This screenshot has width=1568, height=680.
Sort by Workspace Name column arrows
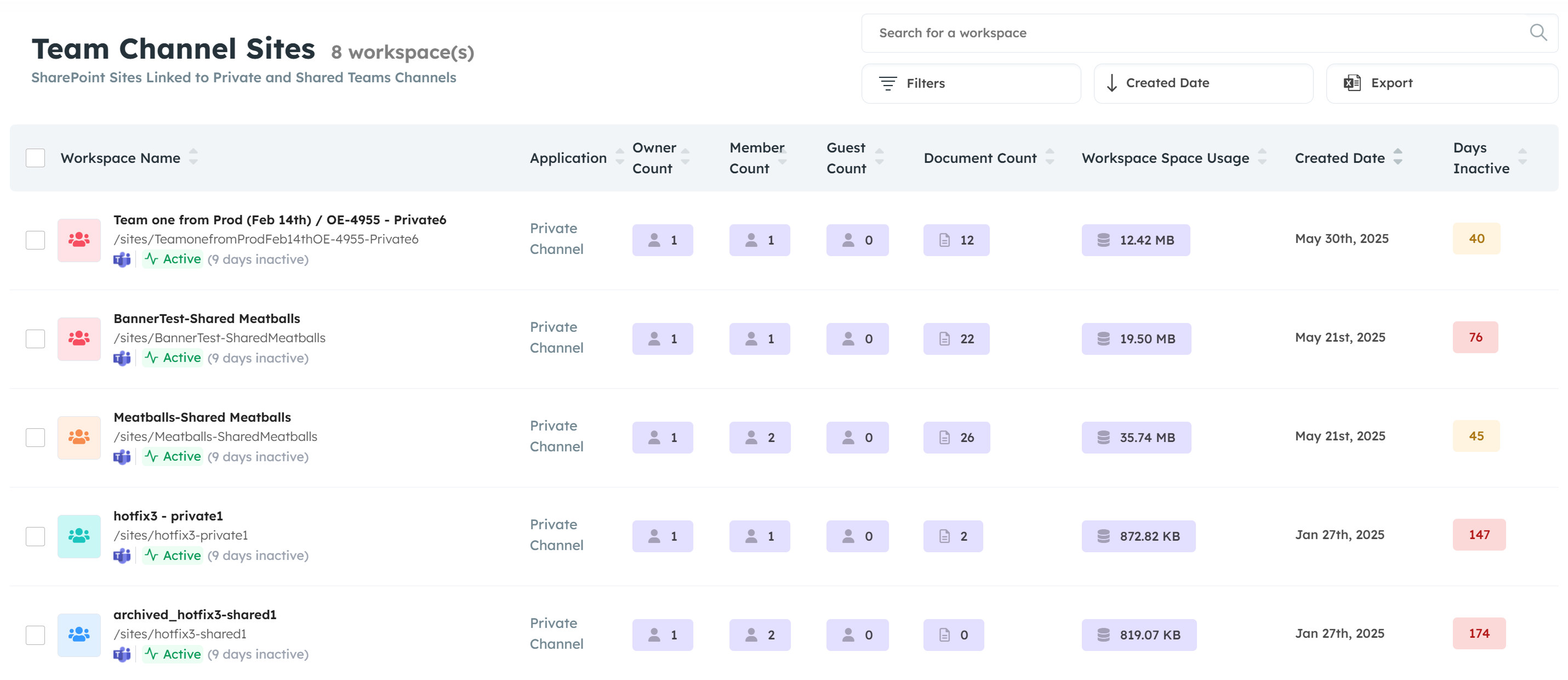tap(193, 157)
